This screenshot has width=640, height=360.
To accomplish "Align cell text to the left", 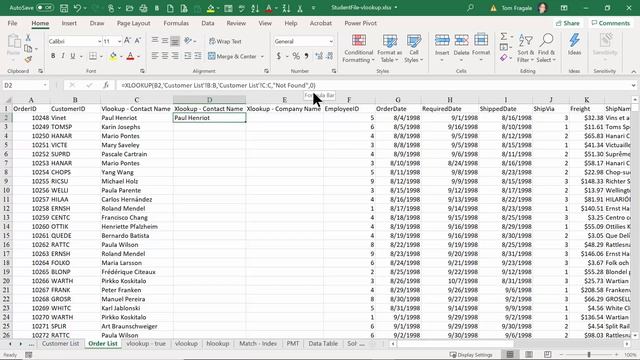I will 155,56.
